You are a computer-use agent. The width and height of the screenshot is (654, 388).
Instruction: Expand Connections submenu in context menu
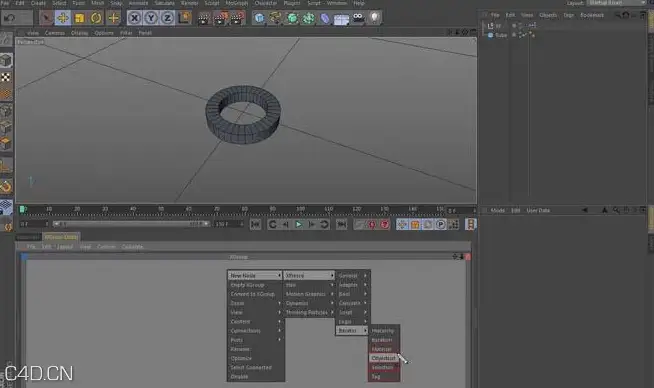click(255, 331)
